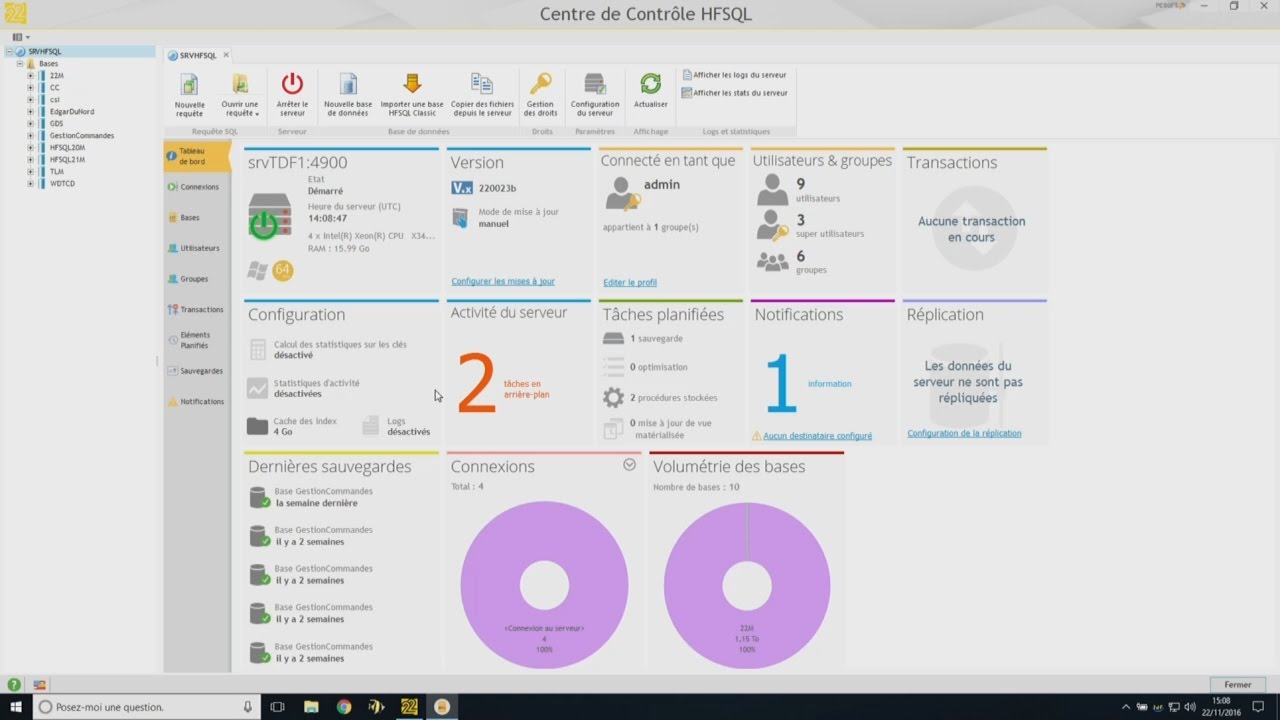Open Nouvelle requête in the ribbon
Image resolution: width=1280 pixels, height=720 pixels.
coord(189,95)
